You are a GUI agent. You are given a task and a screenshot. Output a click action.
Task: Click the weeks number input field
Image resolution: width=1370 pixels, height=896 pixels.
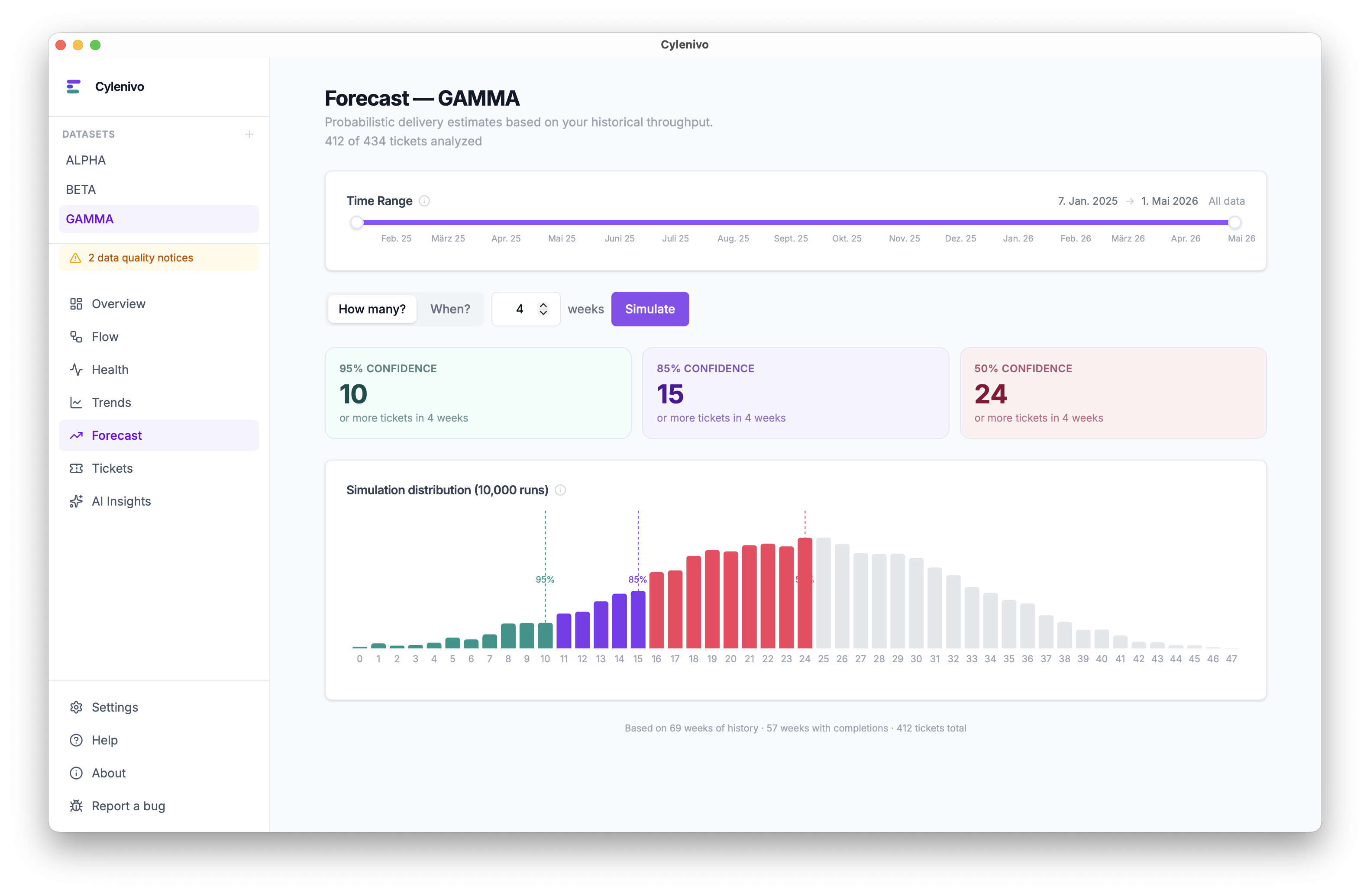pos(517,309)
